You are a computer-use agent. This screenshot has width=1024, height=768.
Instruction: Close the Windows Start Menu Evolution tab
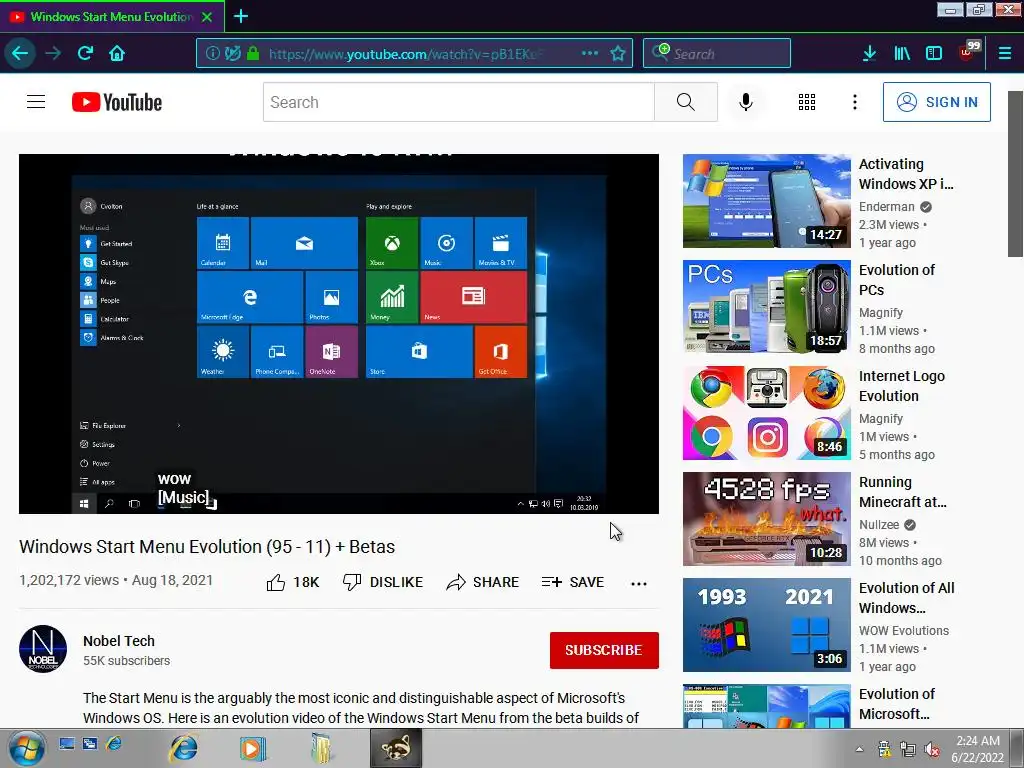point(207,17)
